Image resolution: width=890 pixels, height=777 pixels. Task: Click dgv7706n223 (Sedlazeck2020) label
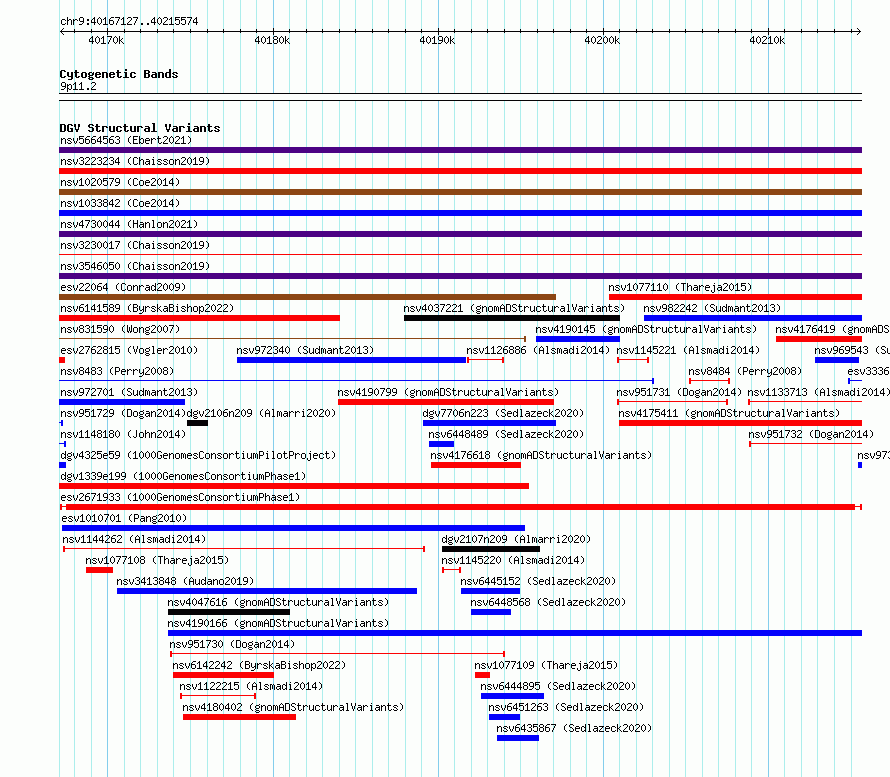[x=503, y=413]
